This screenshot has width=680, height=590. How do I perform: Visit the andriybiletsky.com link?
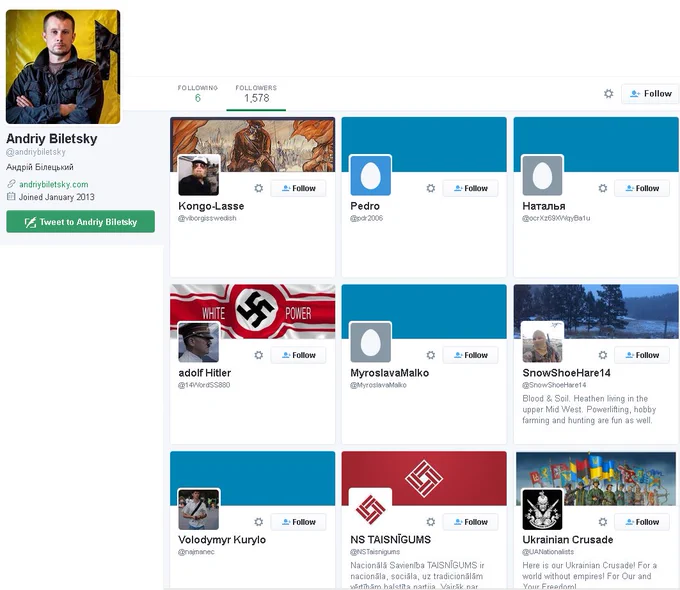pyautogui.click(x=54, y=184)
